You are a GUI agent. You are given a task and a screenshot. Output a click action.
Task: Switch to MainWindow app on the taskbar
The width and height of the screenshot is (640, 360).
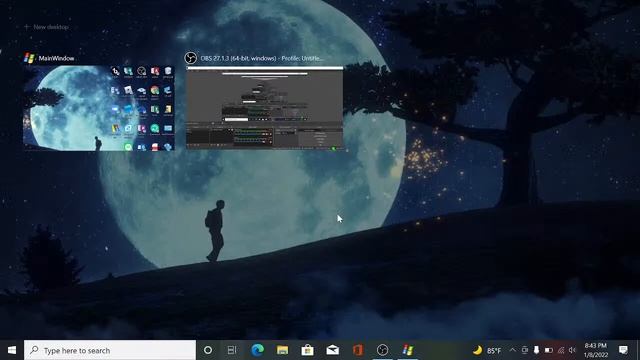[x=407, y=350]
